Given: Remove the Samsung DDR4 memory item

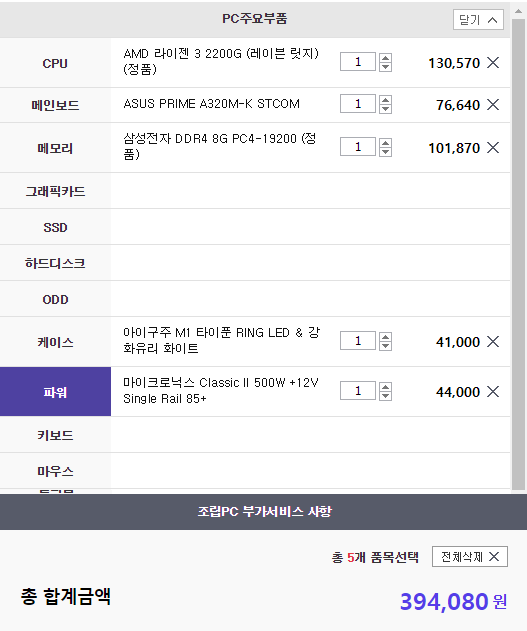Looking at the screenshot, I should click(493, 147).
